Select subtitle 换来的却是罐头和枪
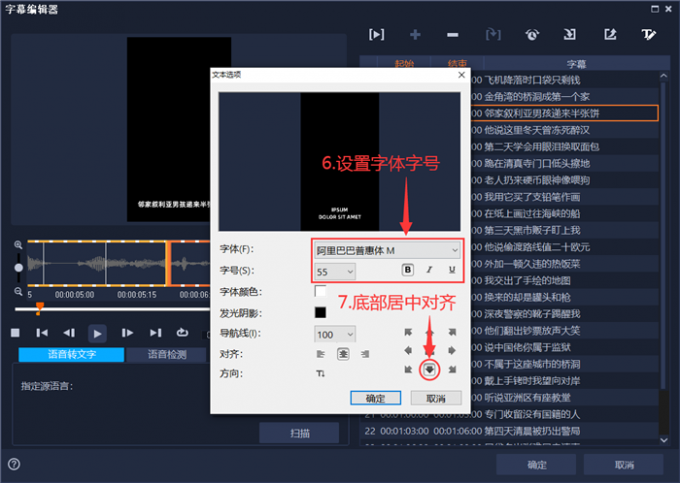The height and width of the screenshot is (483, 680). pos(527,297)
